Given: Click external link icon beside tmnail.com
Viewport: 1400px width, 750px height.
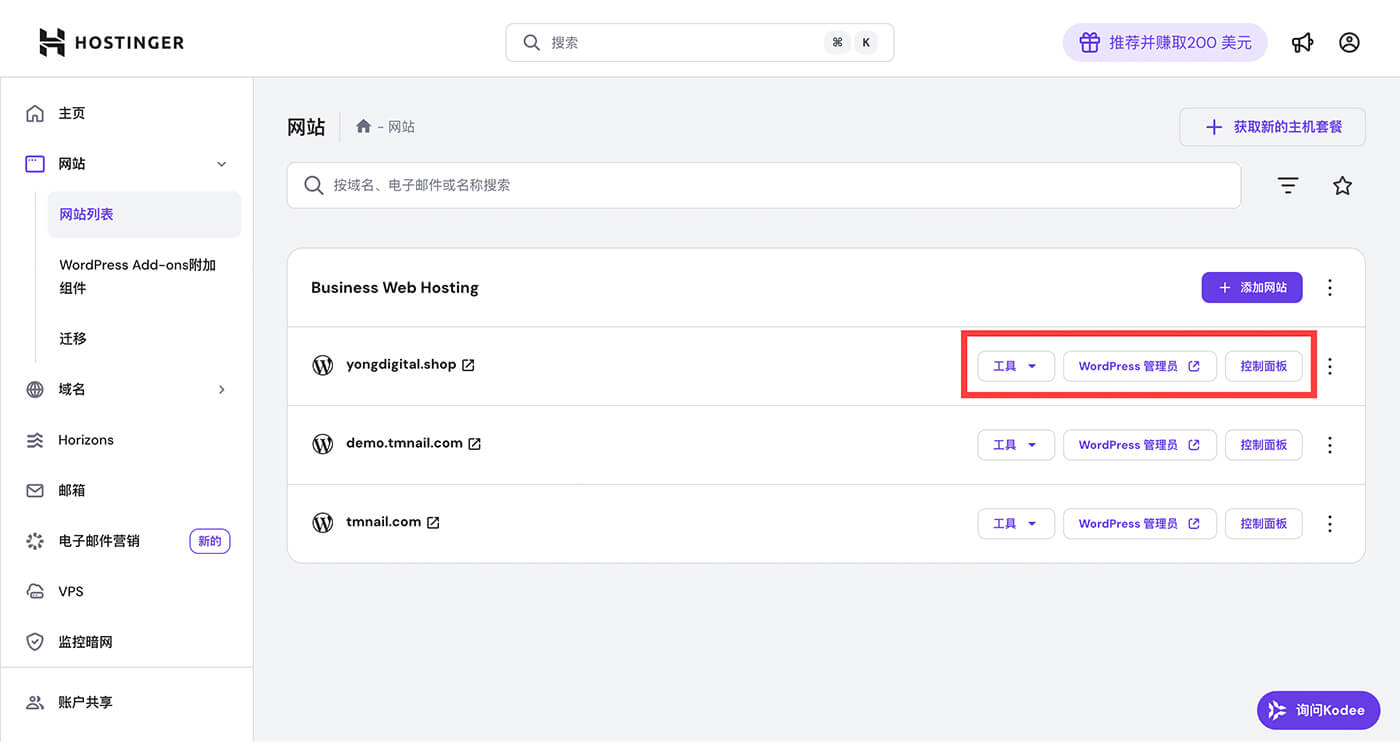Looking at the screenshot, I should (433, 522).
